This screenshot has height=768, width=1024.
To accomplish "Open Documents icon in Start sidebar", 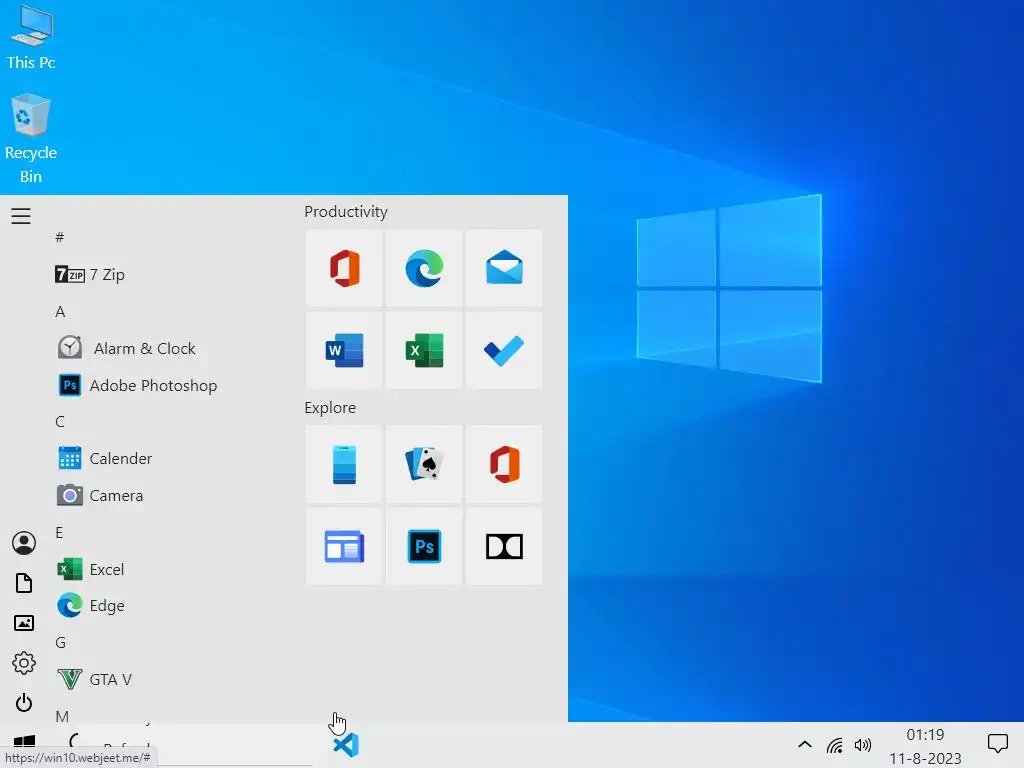I will click(24, 583).
